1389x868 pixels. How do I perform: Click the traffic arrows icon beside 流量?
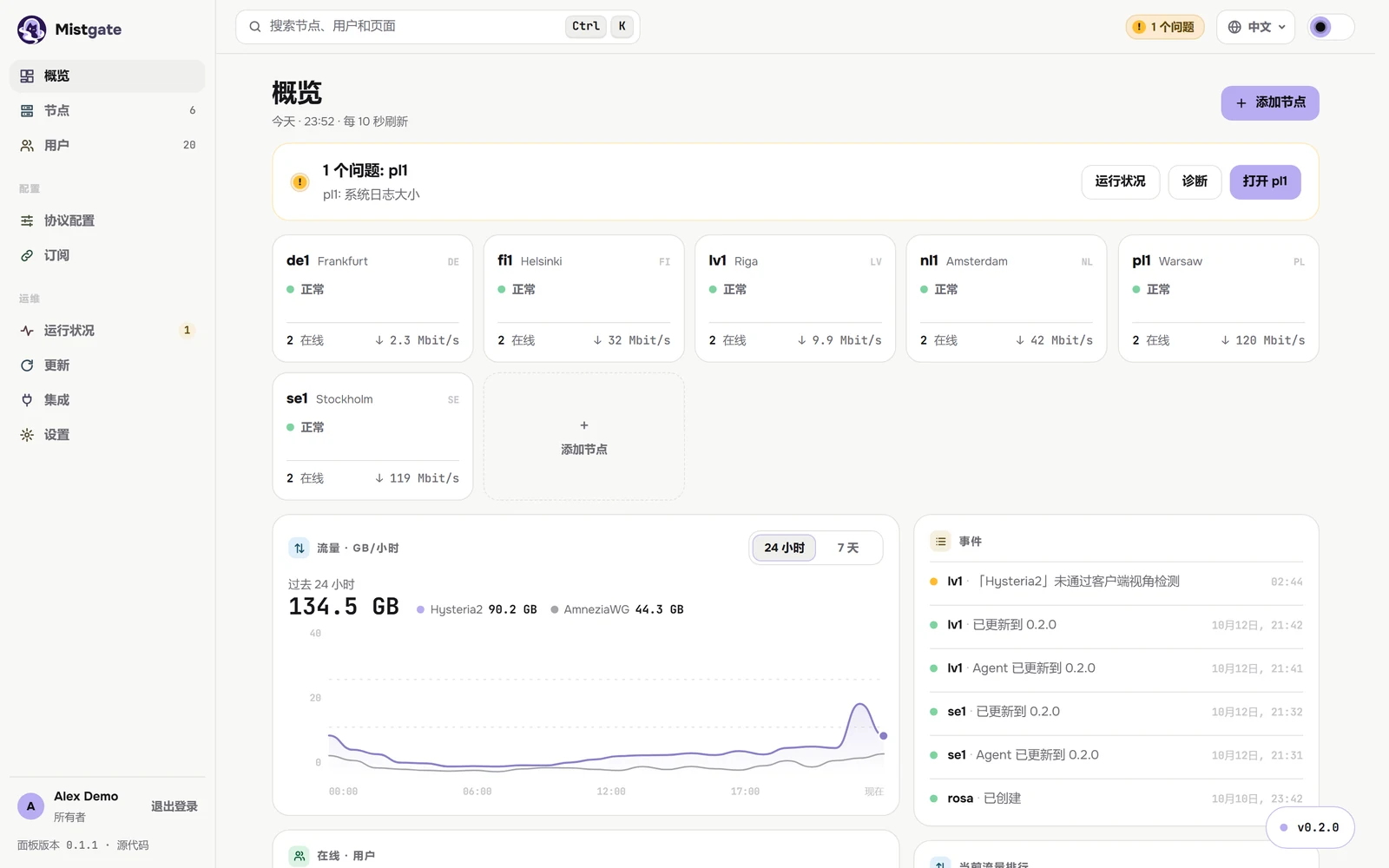299,548
